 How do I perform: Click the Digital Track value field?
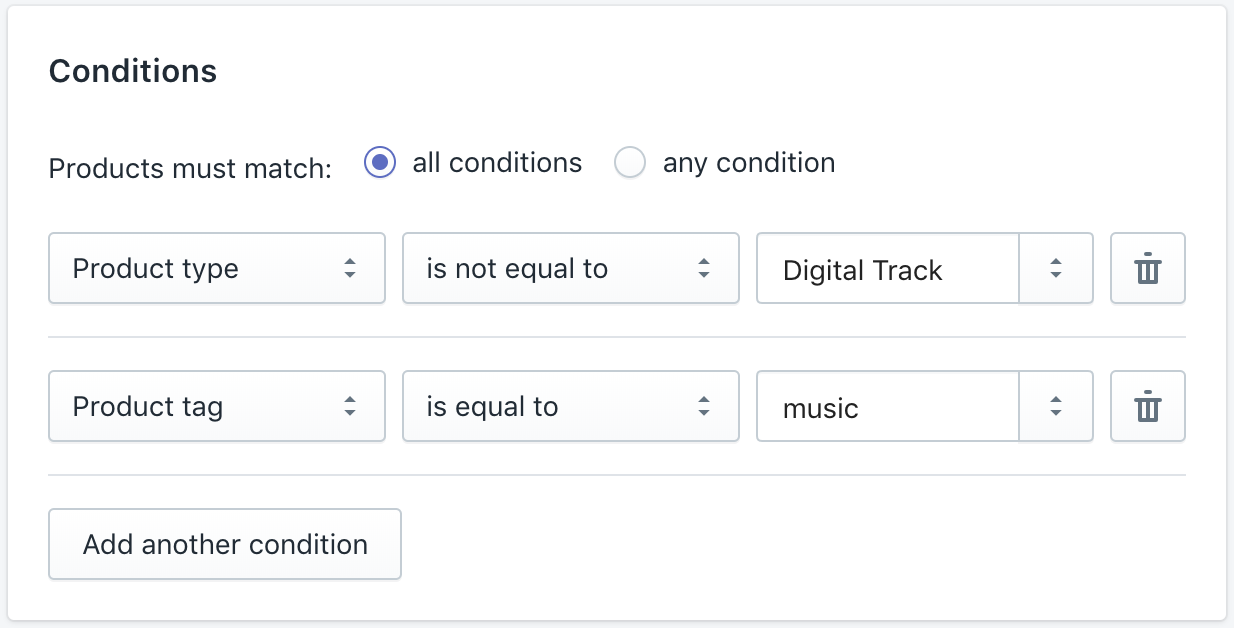point(888,268)
